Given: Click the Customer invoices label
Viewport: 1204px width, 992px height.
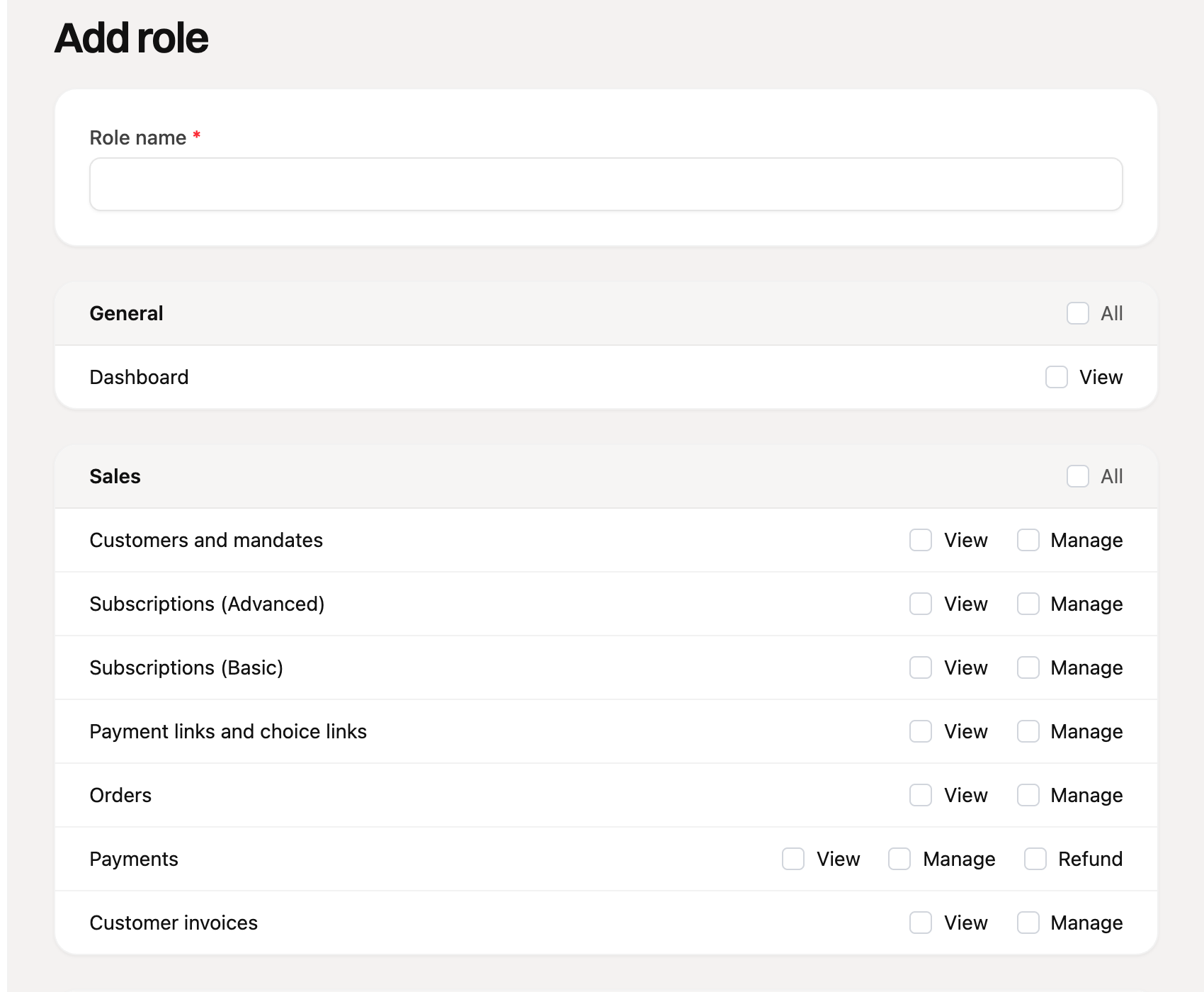Looking at the screenshot, I should [x=174, y=923].
